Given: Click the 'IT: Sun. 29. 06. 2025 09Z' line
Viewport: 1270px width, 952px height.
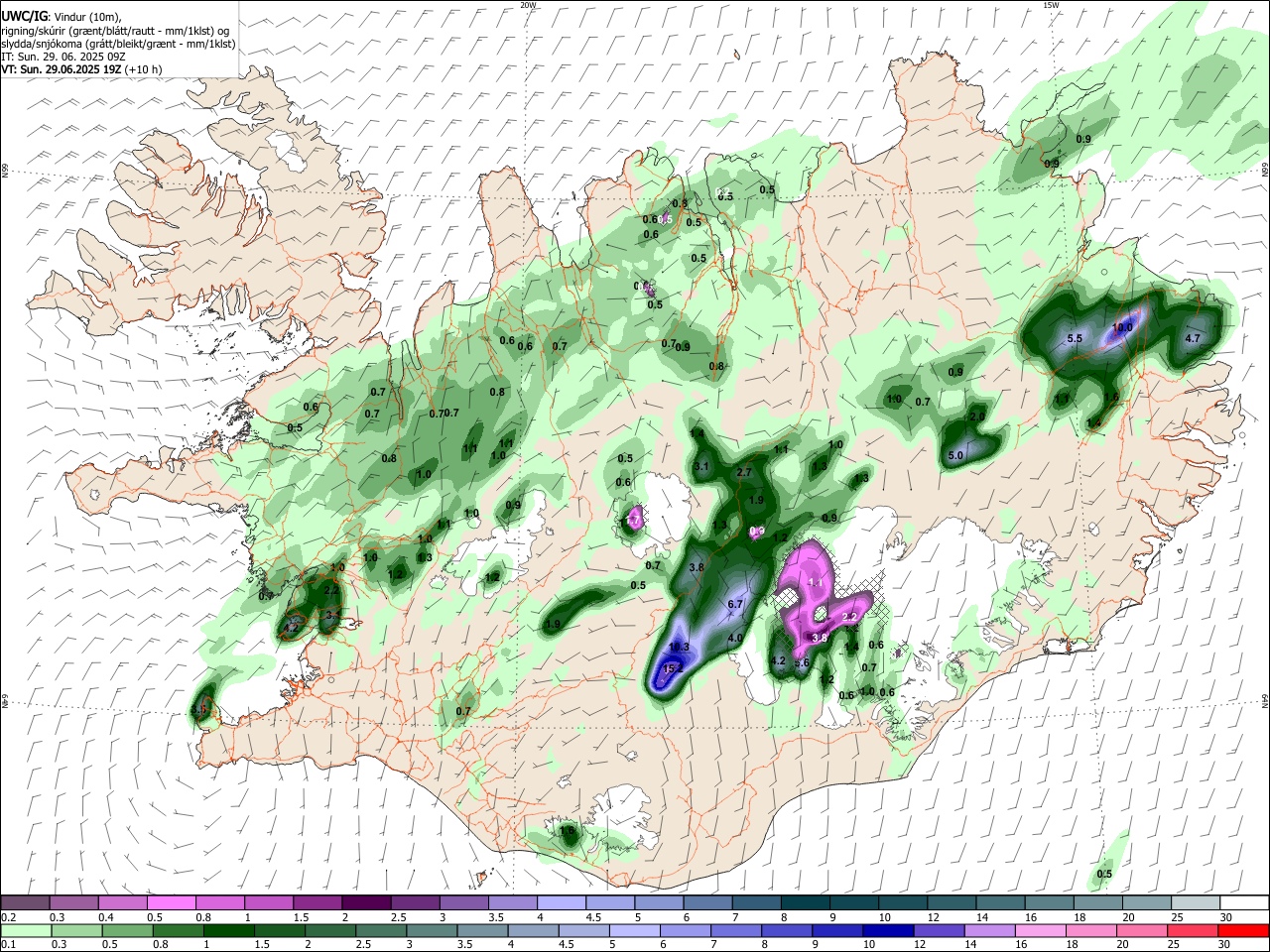Looking at the screenshot, I should (63, 57).
